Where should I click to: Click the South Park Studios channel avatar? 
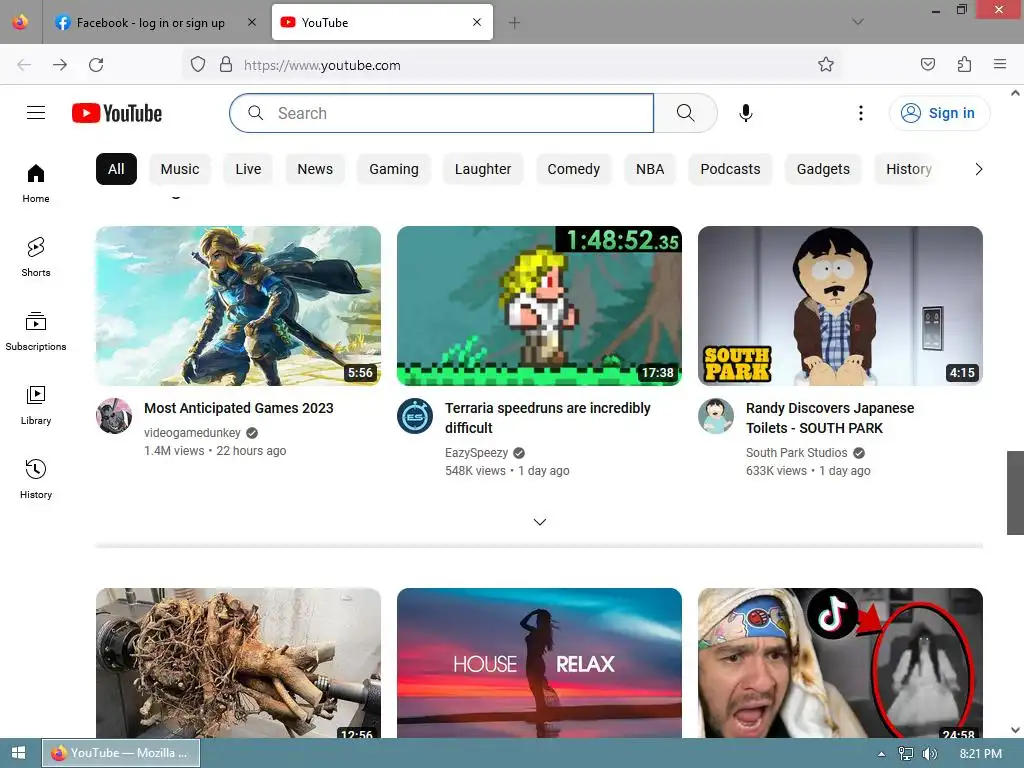pos(716,416)
